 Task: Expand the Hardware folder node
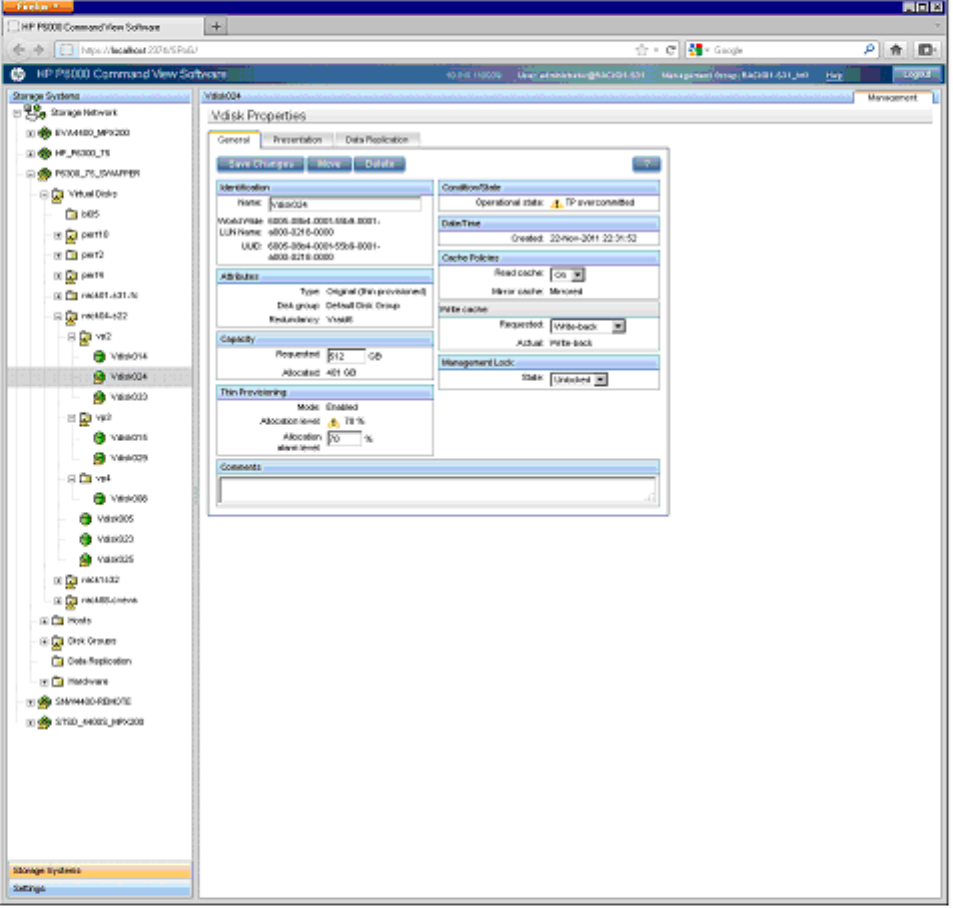[44, 683]
